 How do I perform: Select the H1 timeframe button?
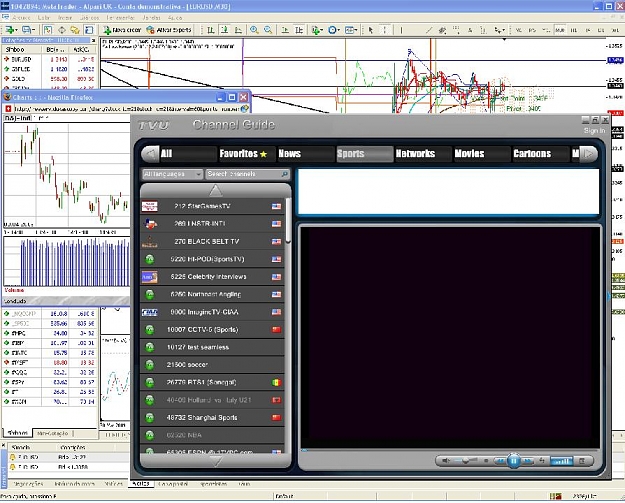click(574, 30)
